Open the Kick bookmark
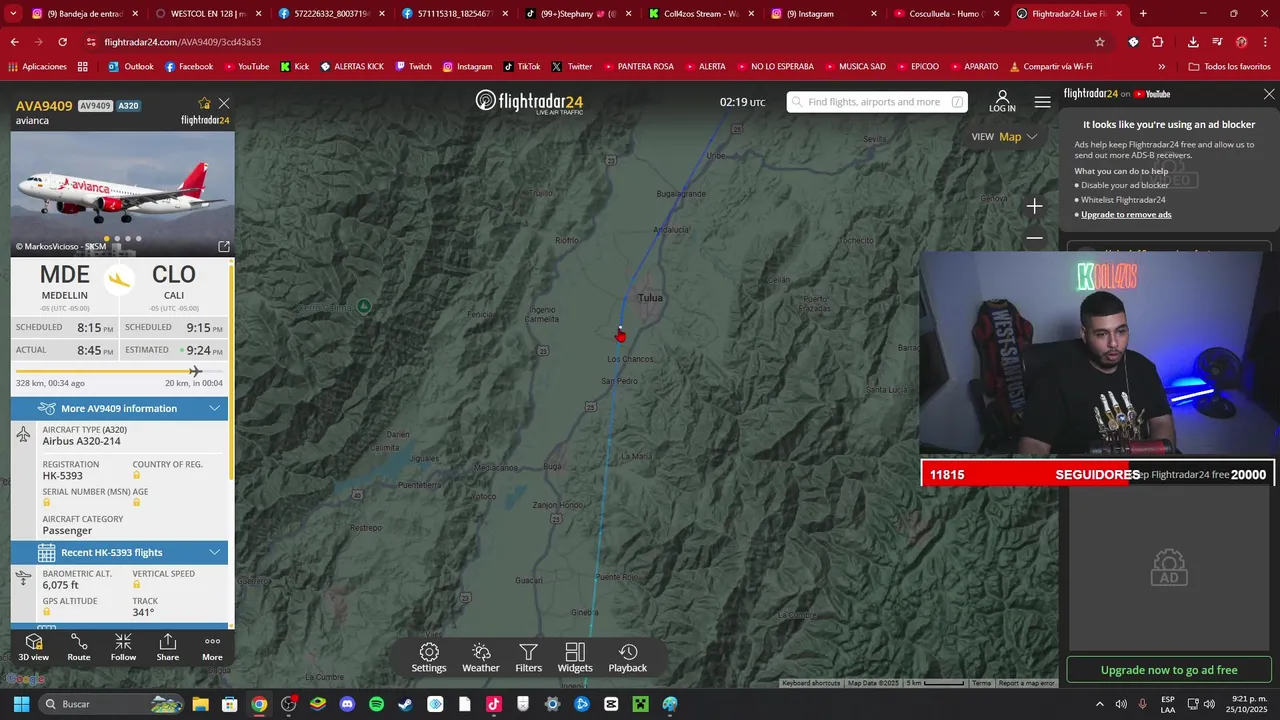This screenshot has height=720, width=1280. [x=294, y=67]
